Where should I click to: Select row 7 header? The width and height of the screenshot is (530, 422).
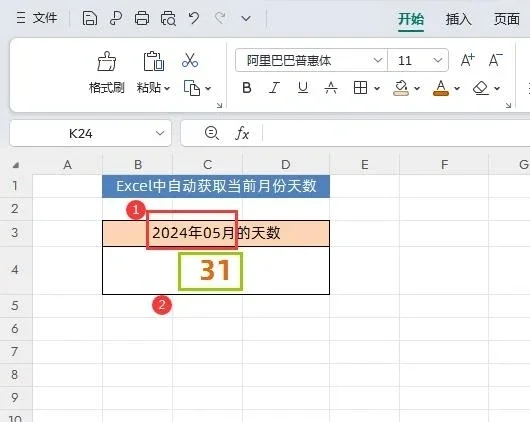[x=16, y=352]
